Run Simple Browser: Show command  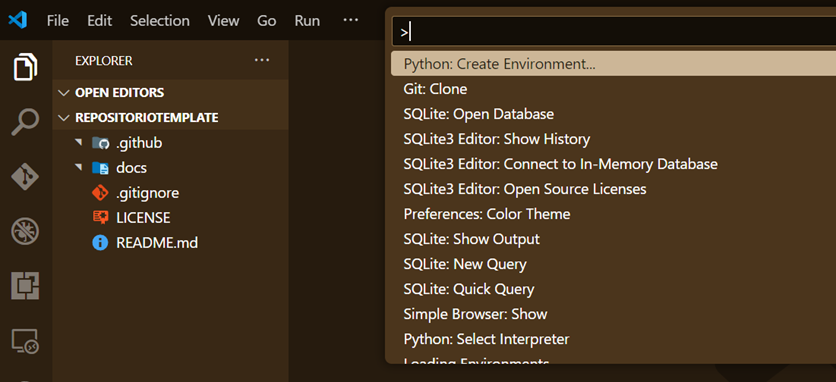click(x=614, y=314)
